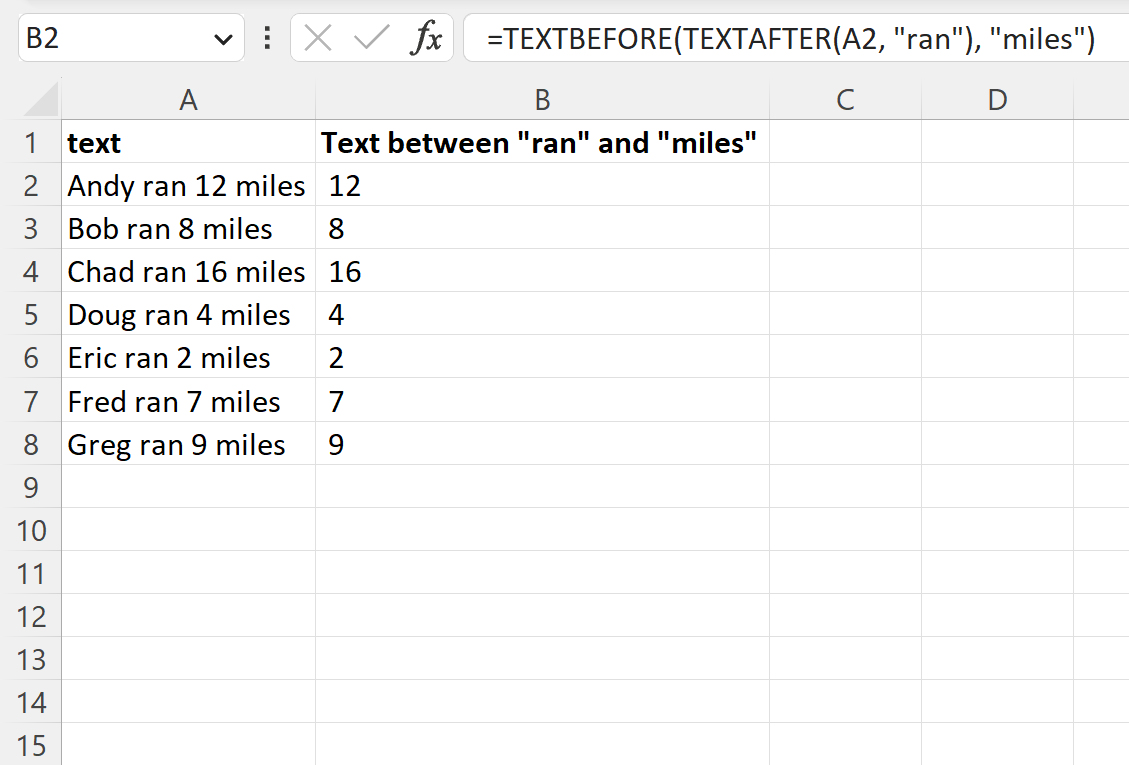The image size is (1129, 765).
Task: Click the Insert Function fx icon
Action: pos(426,37)
